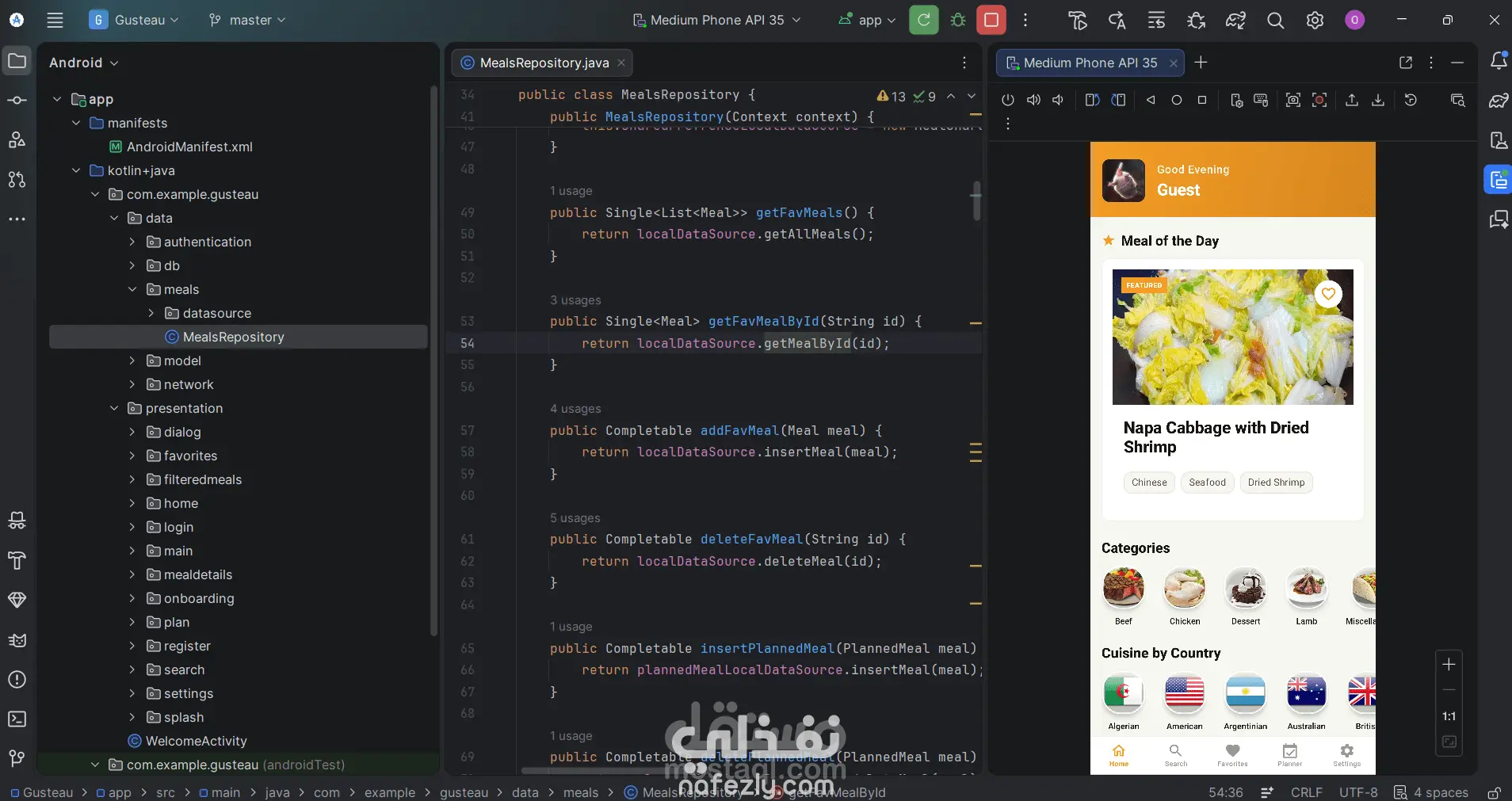Open Git tool window
This screenshot has width=1512, height=801.
click(17, 758)
